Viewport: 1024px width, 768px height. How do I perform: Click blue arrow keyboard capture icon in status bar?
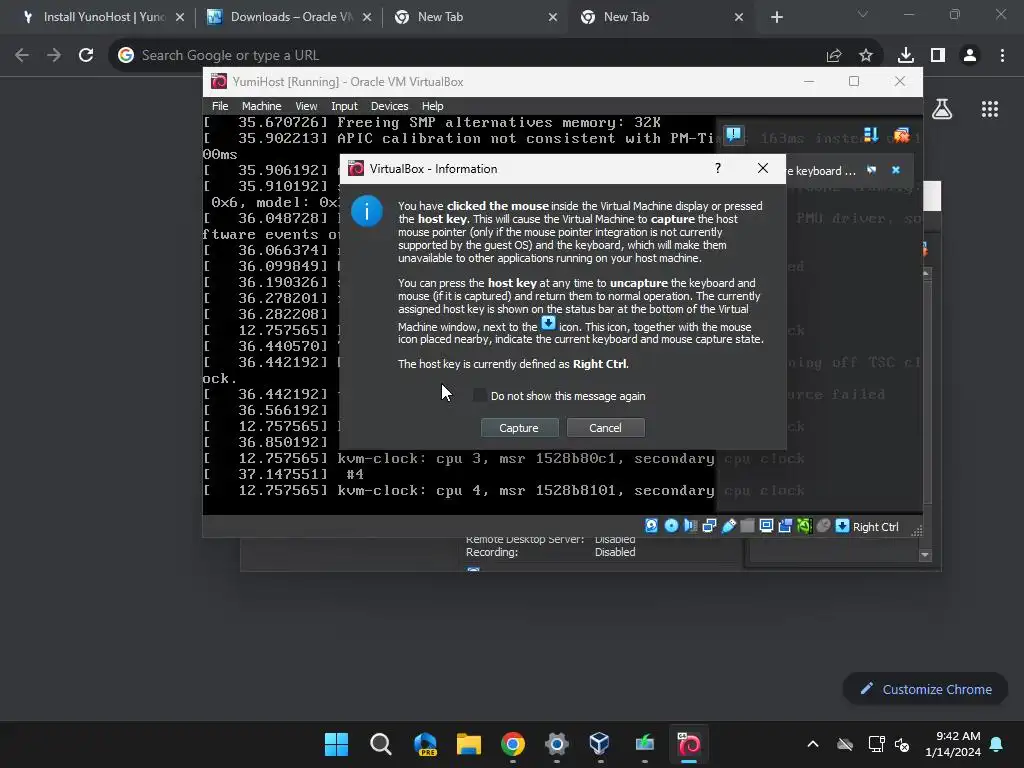pos(842,526)
